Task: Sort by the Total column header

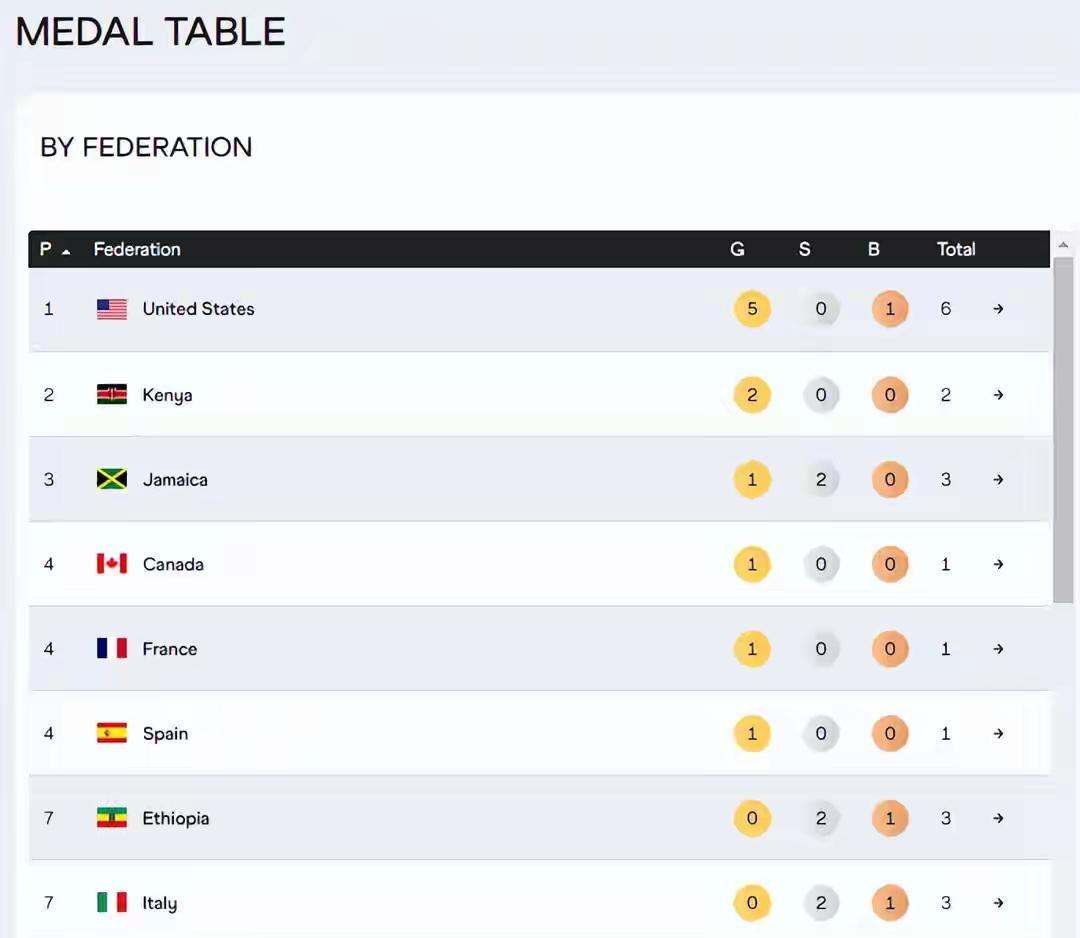Action: pyautogui.click(x=956, y=249)
